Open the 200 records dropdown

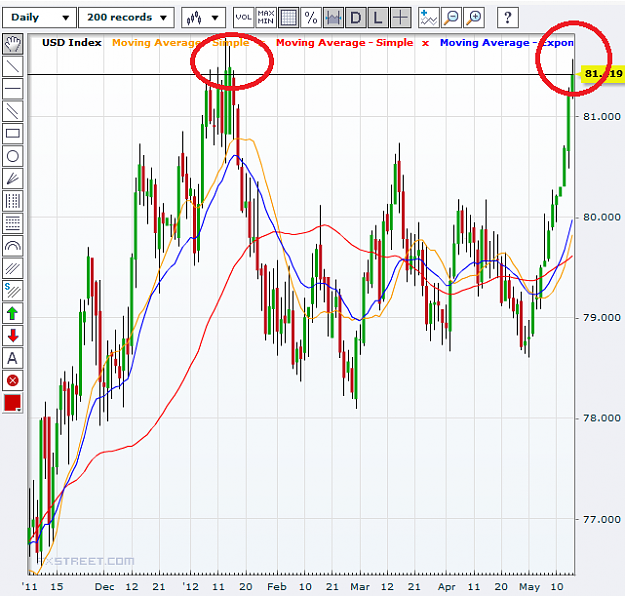pos(126,18)
